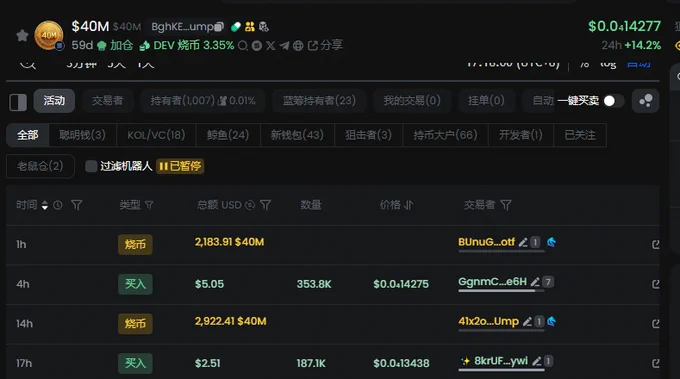This screenshot has height=379, width=680.
Task: Toggle the 价格 column swap icon
Action: pyautogui.click(x=409, y=205)
